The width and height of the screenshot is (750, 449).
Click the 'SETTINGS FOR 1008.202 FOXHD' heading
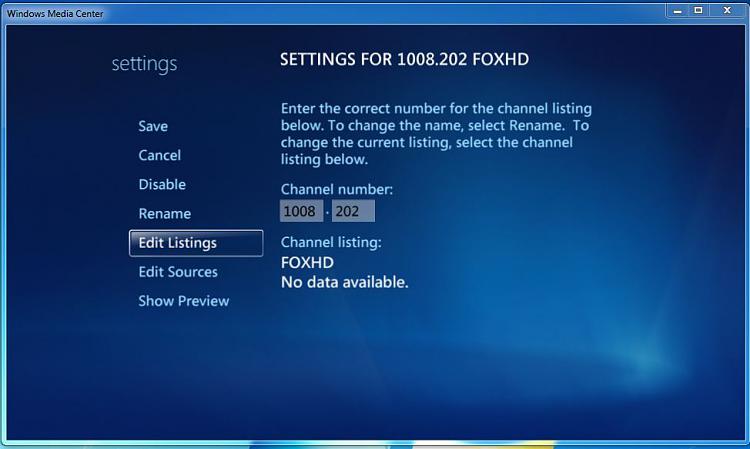click(x=405, y=59)
